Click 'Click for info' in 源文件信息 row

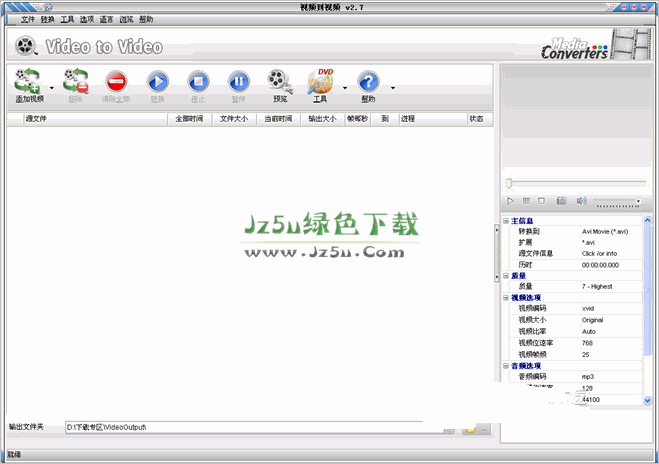pos(599,253)
